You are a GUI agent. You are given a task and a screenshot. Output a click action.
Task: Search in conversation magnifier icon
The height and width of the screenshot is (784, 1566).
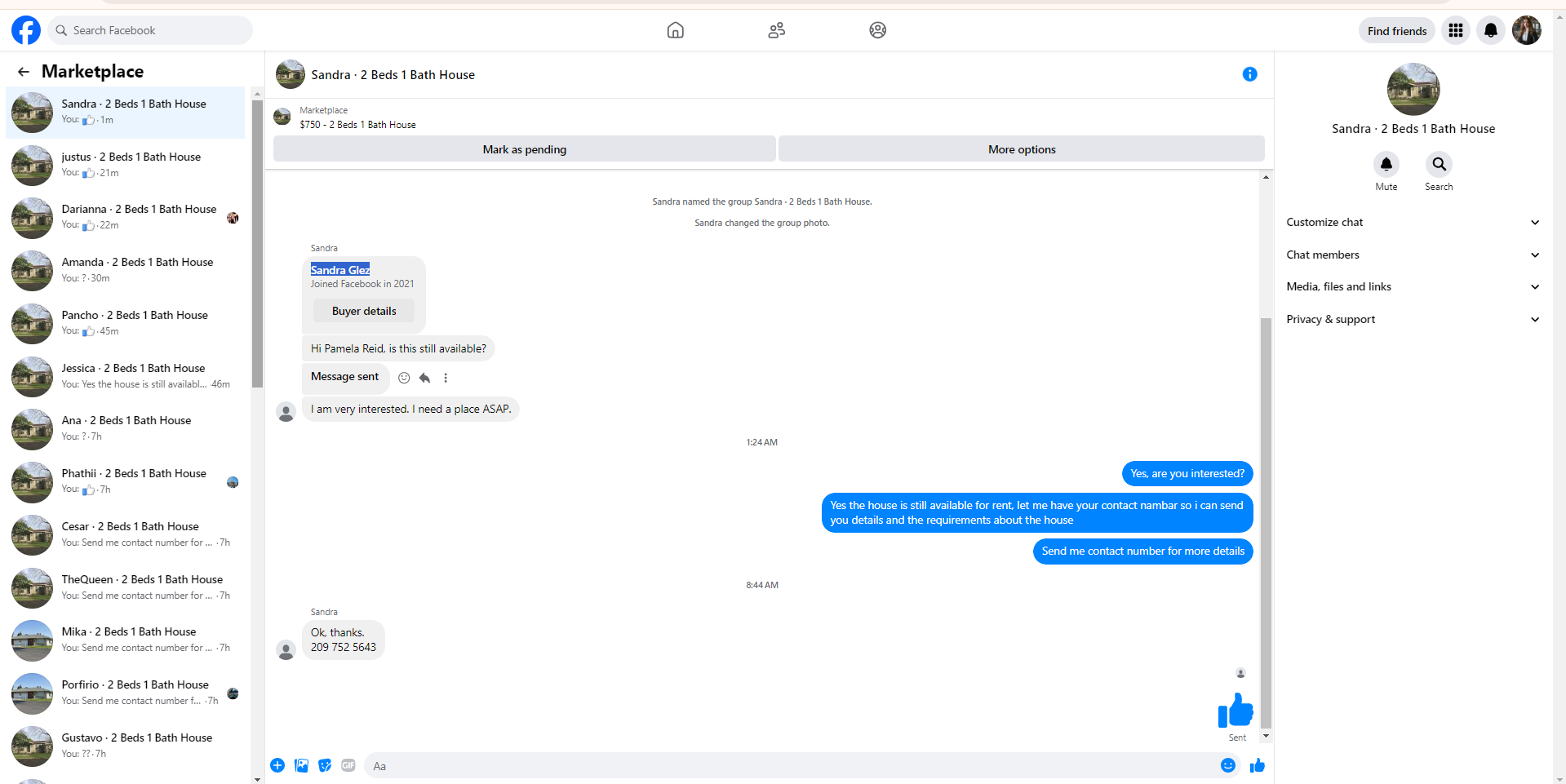(1439, 164)
